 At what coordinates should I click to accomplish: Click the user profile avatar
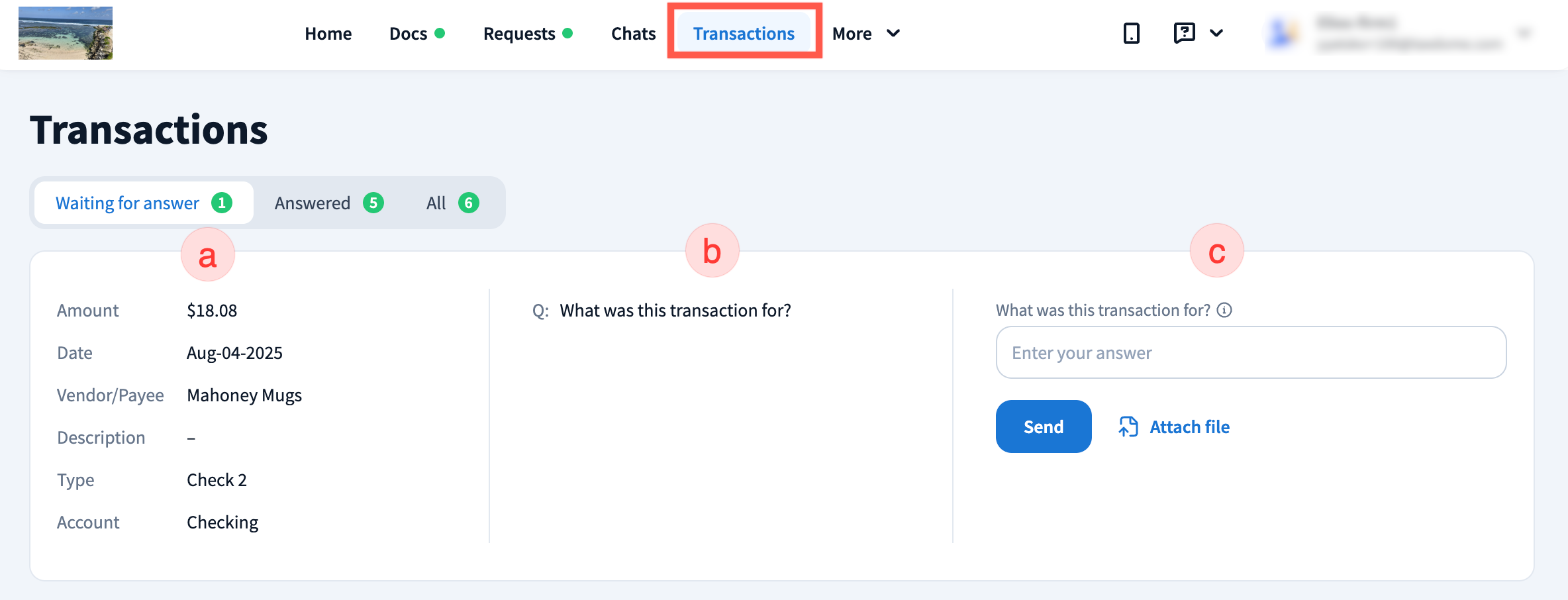pyautogui.click(x=1283, y=33)
